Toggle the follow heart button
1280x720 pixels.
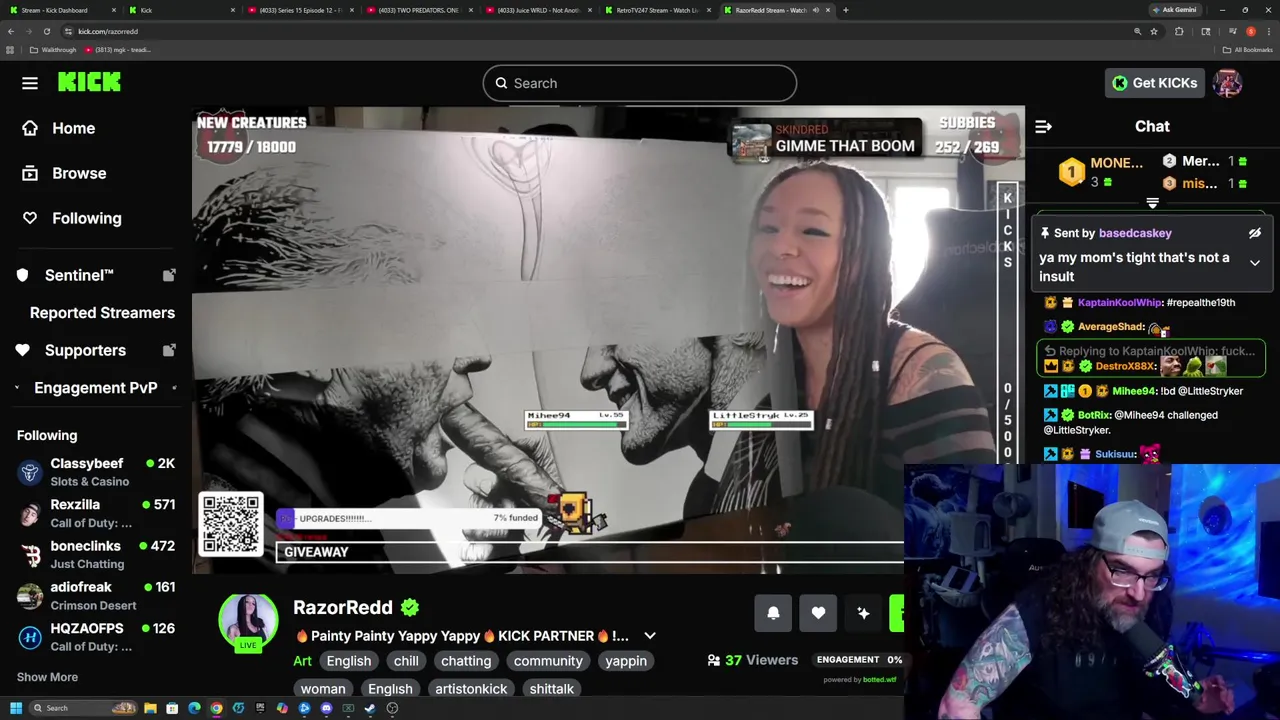tap(818, 613)
